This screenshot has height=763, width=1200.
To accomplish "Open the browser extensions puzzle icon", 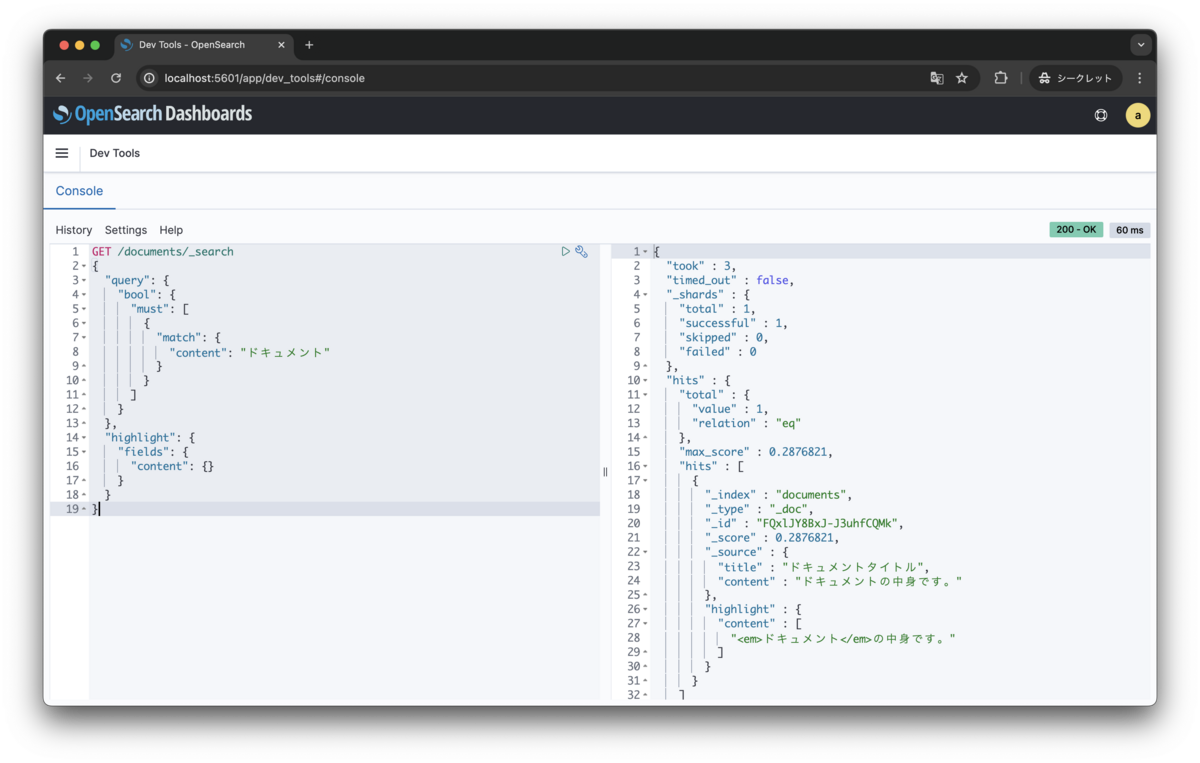I will (1000, 78).
